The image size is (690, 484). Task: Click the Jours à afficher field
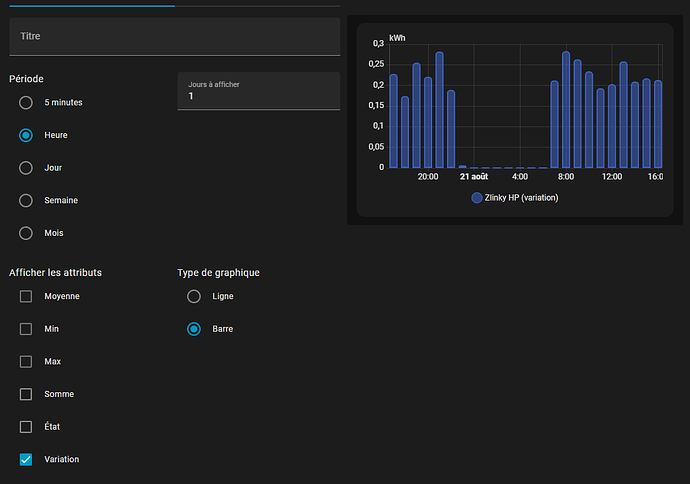pos(258,91)
